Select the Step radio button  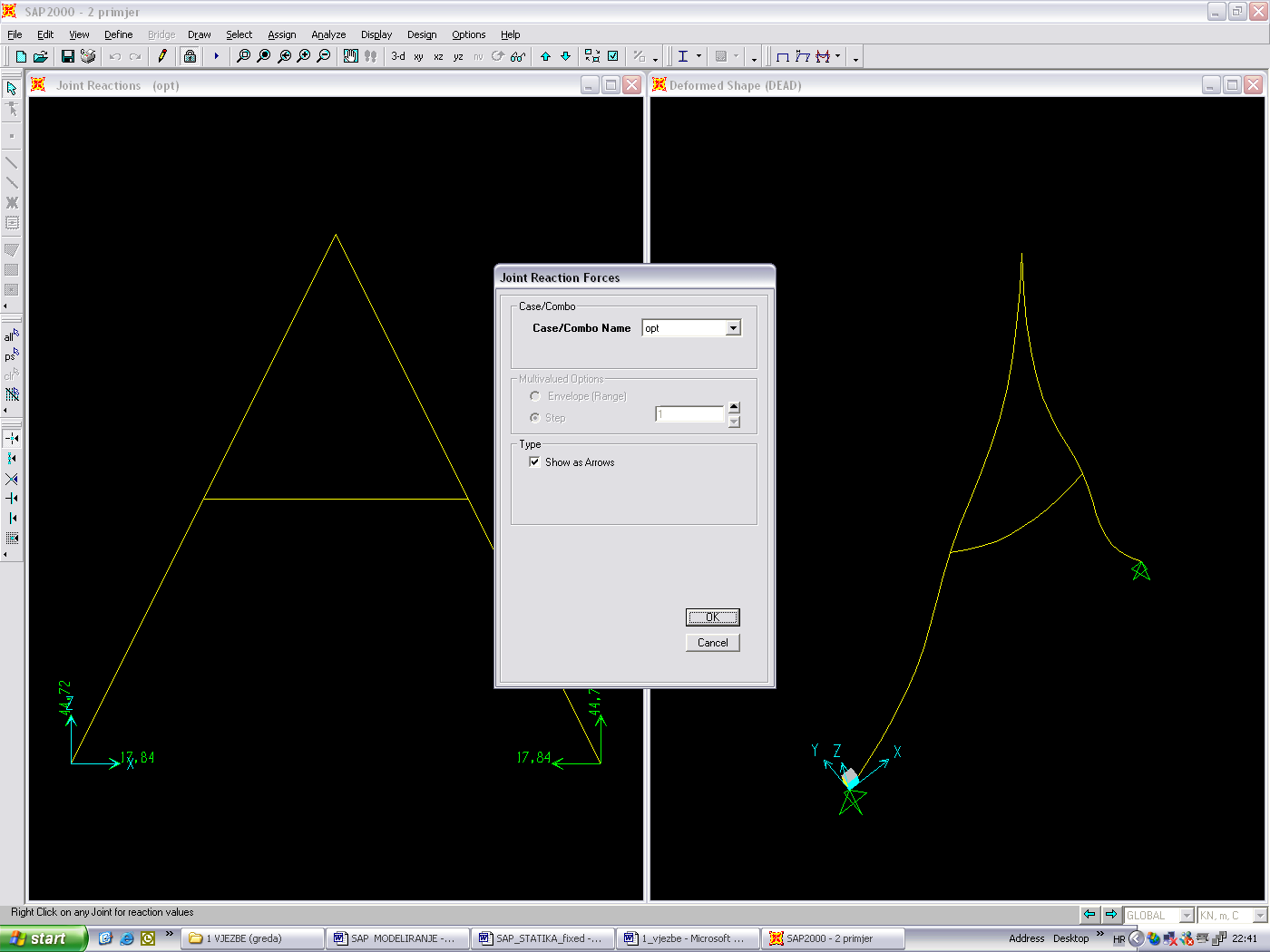click(535, 417)
